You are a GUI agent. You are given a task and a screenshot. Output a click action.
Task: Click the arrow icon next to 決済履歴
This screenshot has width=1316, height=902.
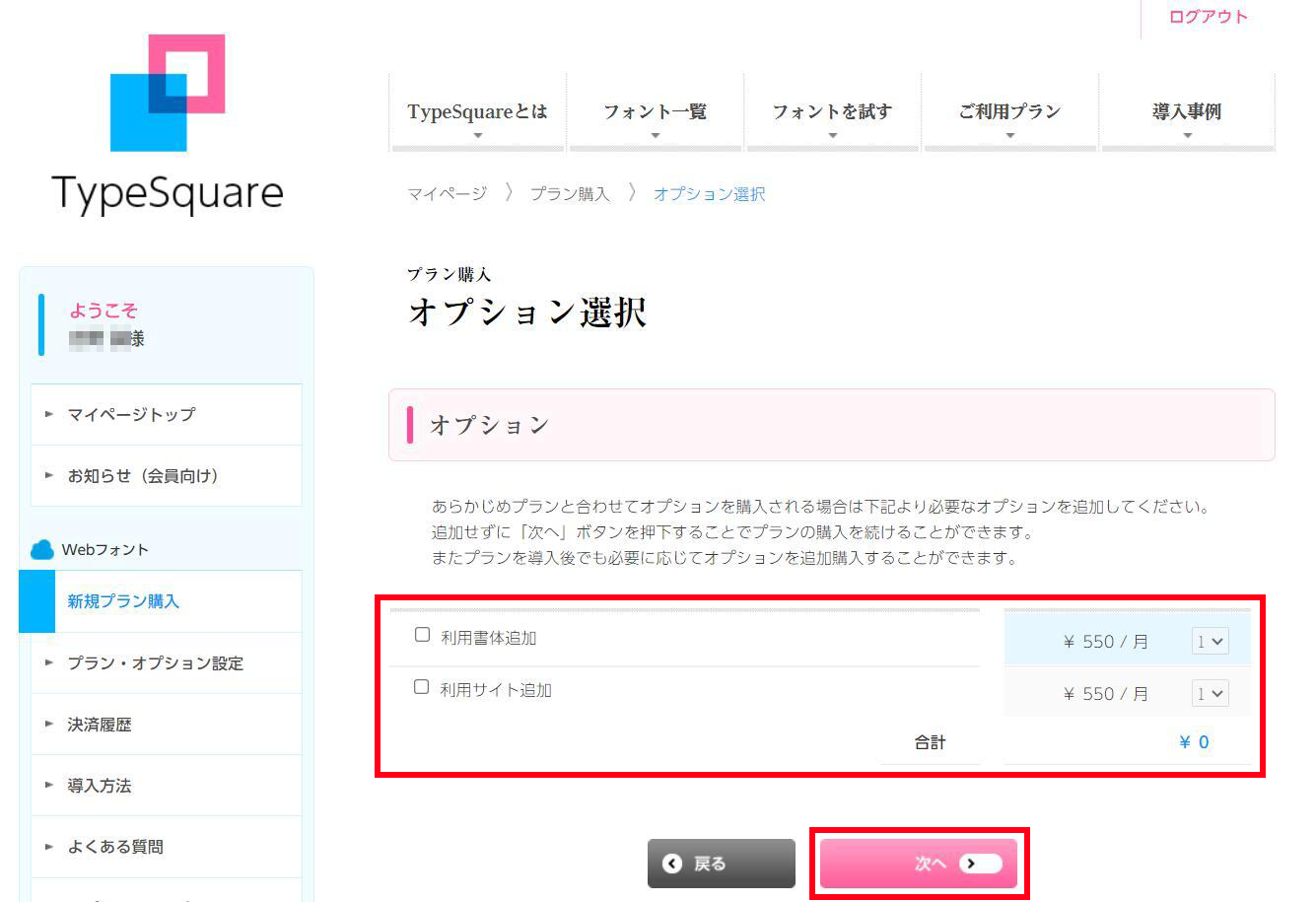click(48, 724)
